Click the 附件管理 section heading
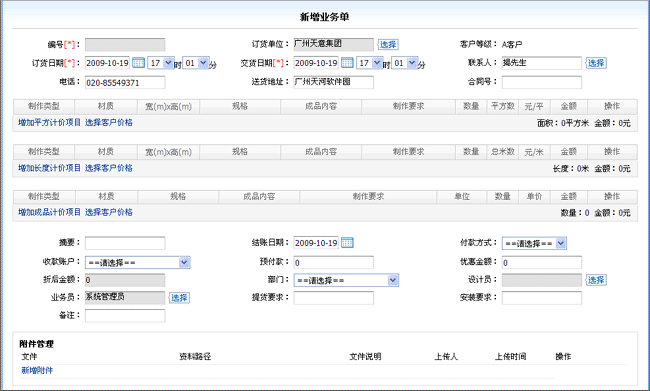This screenshot has height=391, width=650. 36,344
